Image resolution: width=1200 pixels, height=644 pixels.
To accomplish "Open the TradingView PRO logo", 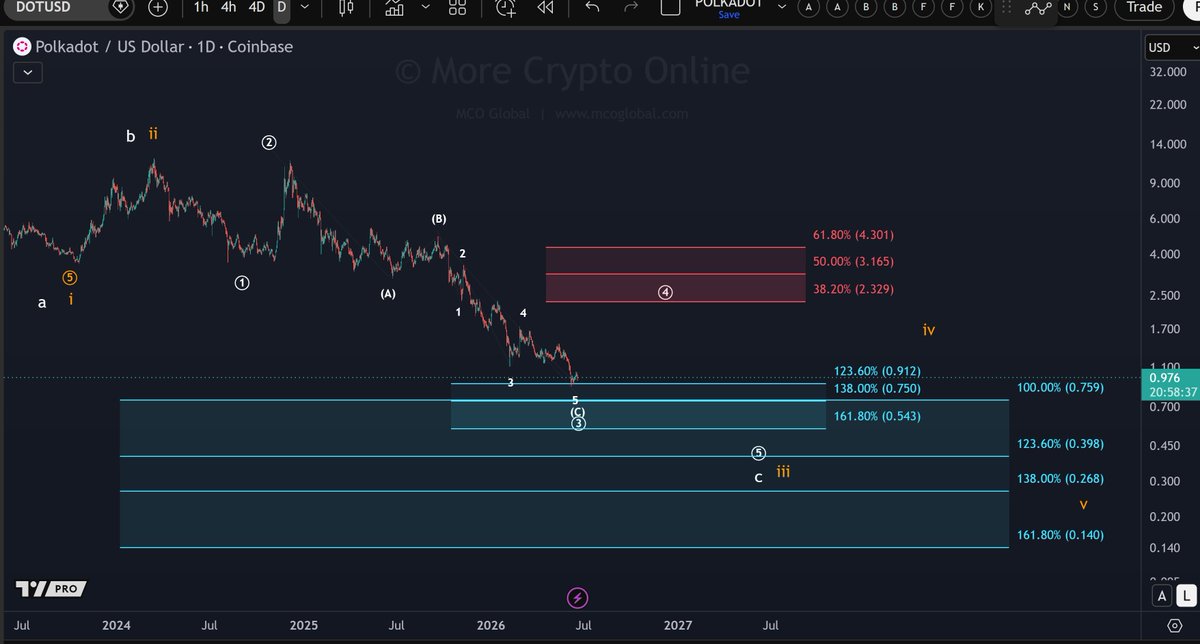I will 51,589.
